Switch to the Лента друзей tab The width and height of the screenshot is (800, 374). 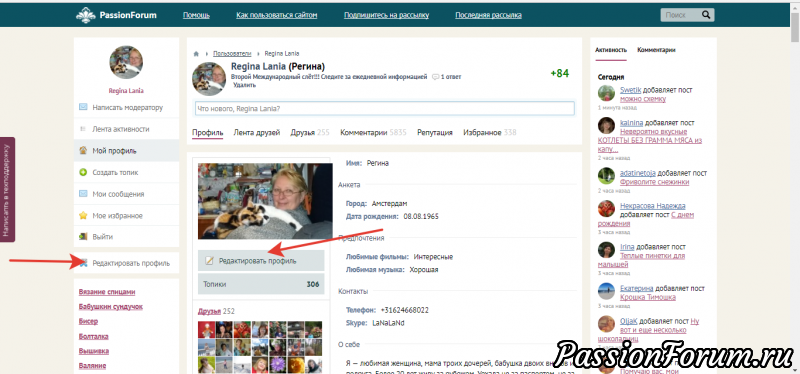click(257, 133)
